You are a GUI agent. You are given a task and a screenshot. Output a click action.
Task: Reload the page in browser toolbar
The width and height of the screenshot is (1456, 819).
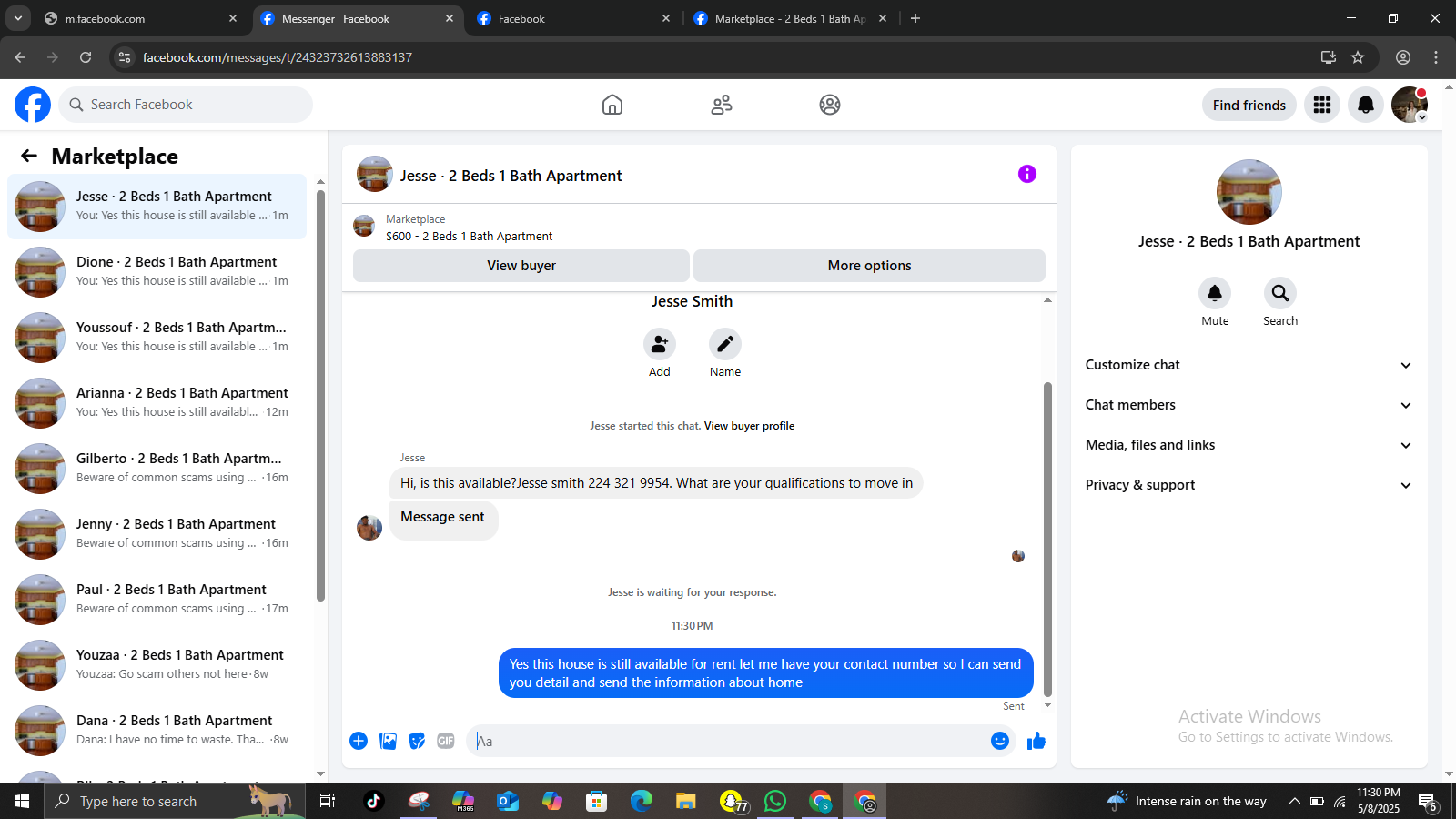(x=86, y=57)
